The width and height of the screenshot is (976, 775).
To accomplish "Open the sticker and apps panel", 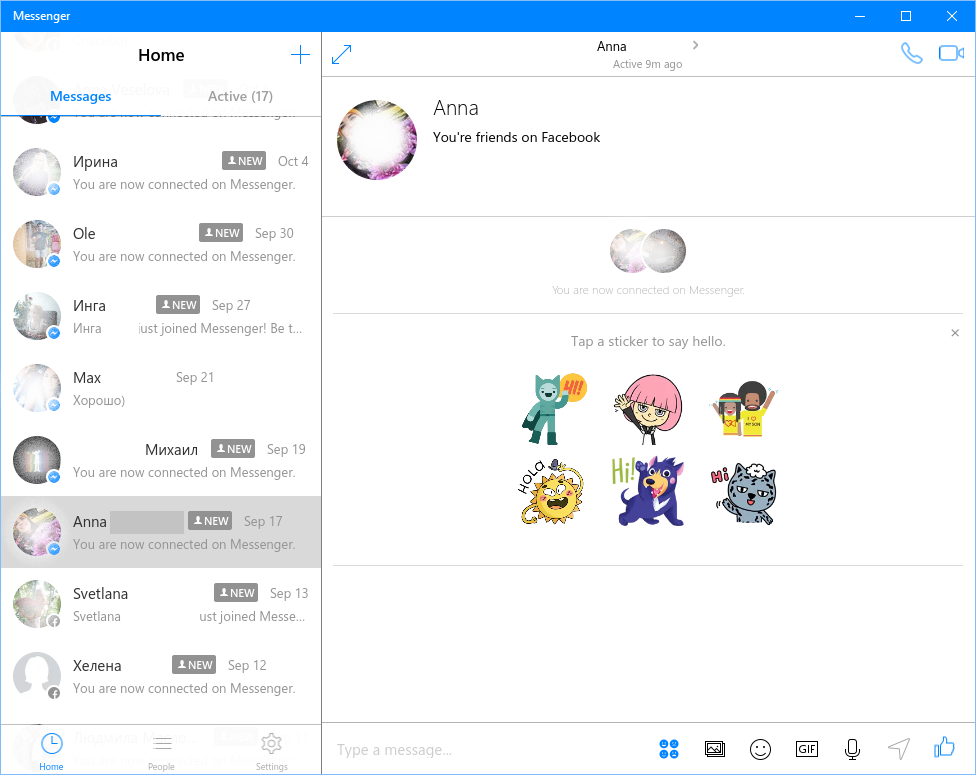I will click(669, 749).
